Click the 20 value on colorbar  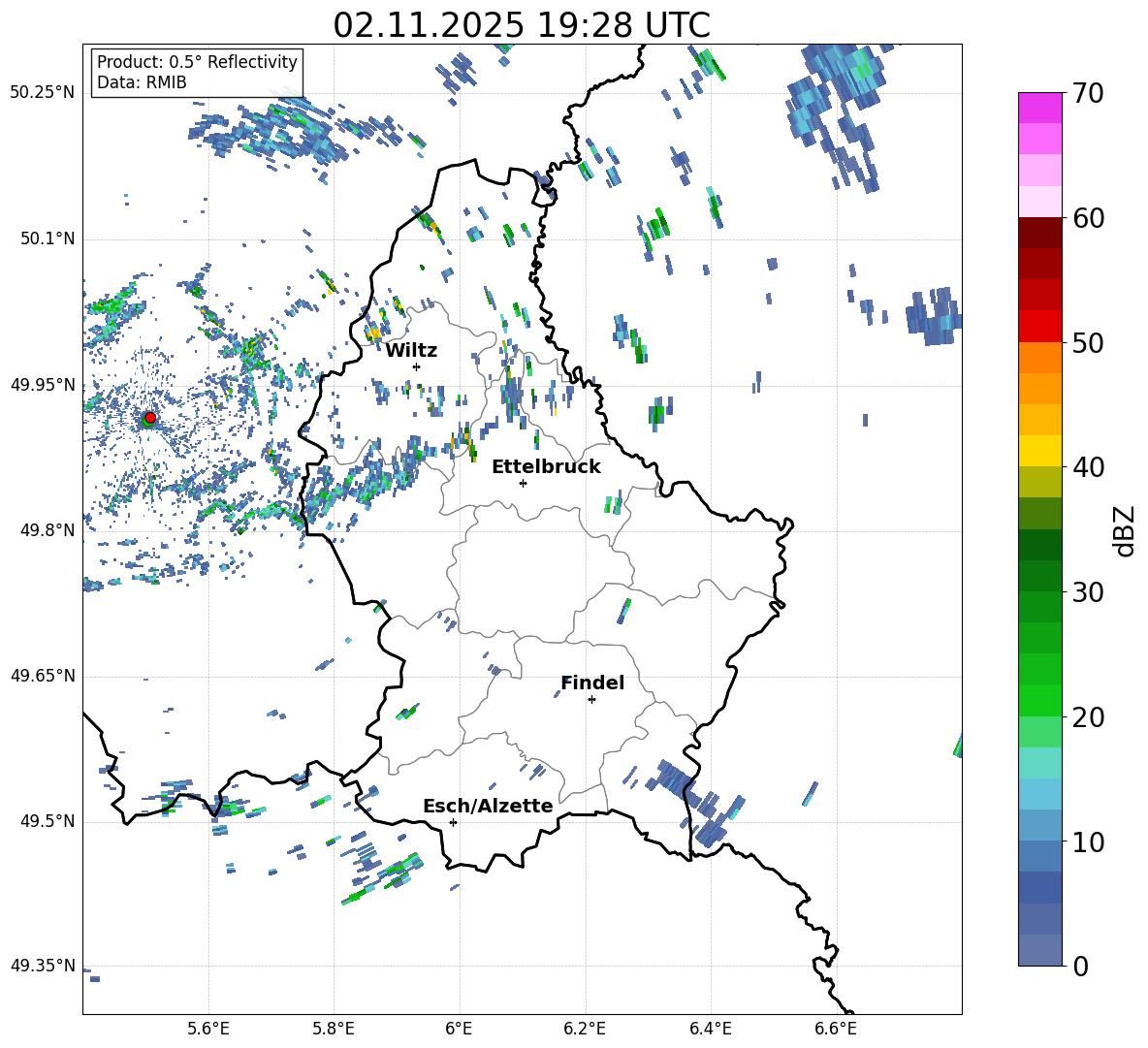(1088, 717)
